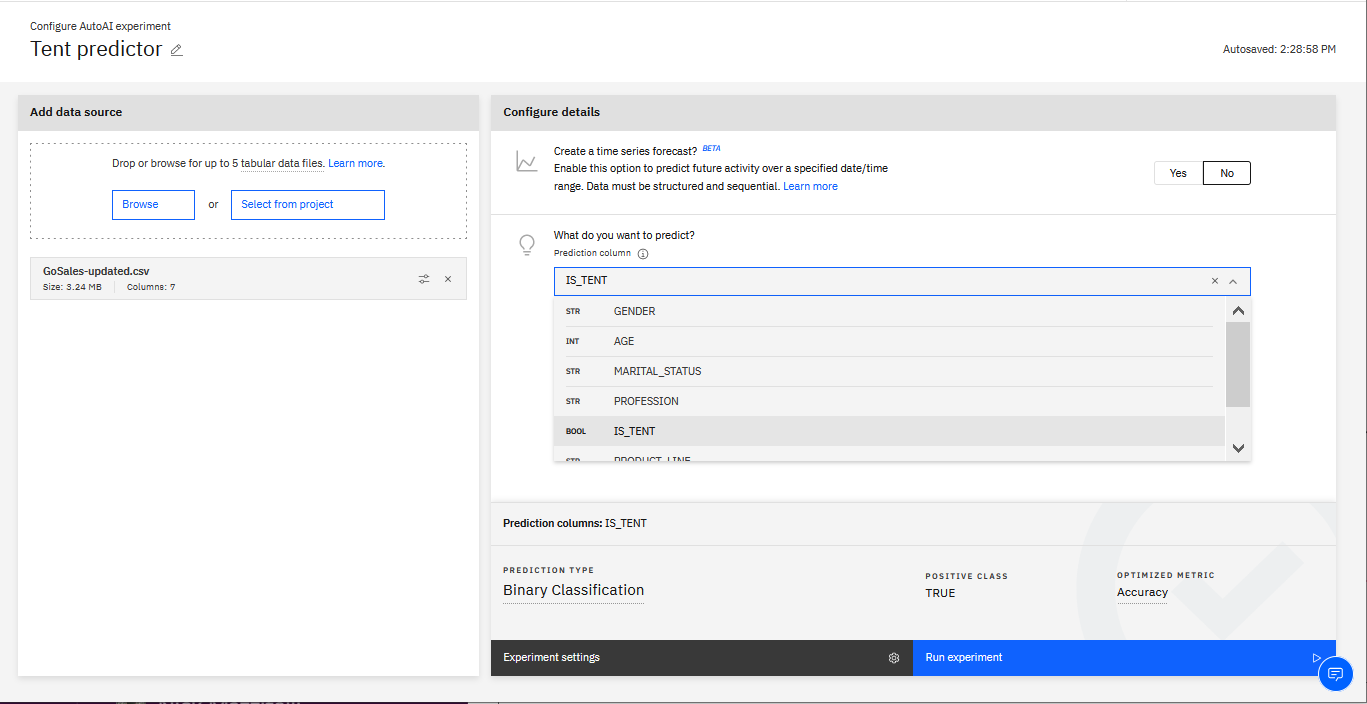
Task: Click the info icon next to Prediction column
Action: click(x=643, y=254)
